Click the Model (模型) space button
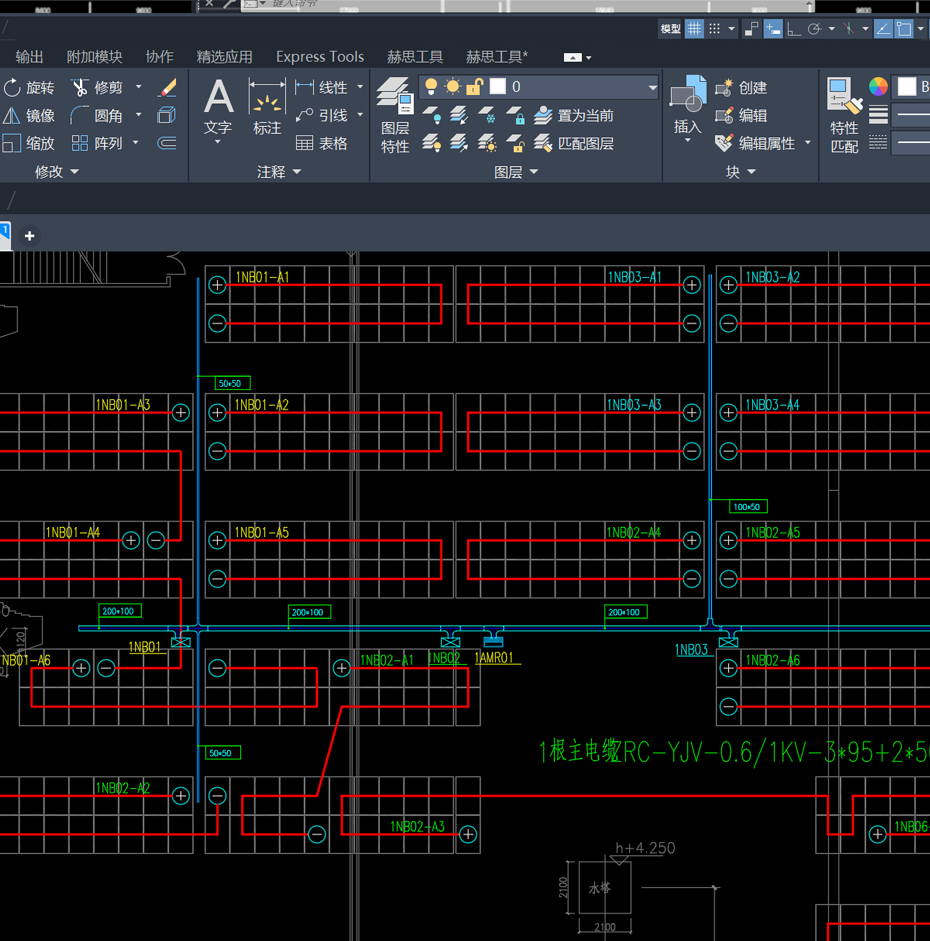Screen dimensions: 930x941 coord(670,29)
